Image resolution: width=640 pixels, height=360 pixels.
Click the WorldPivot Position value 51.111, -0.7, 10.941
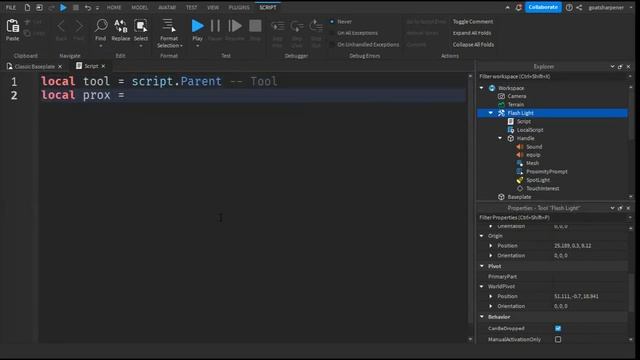[x=576, y=296]
